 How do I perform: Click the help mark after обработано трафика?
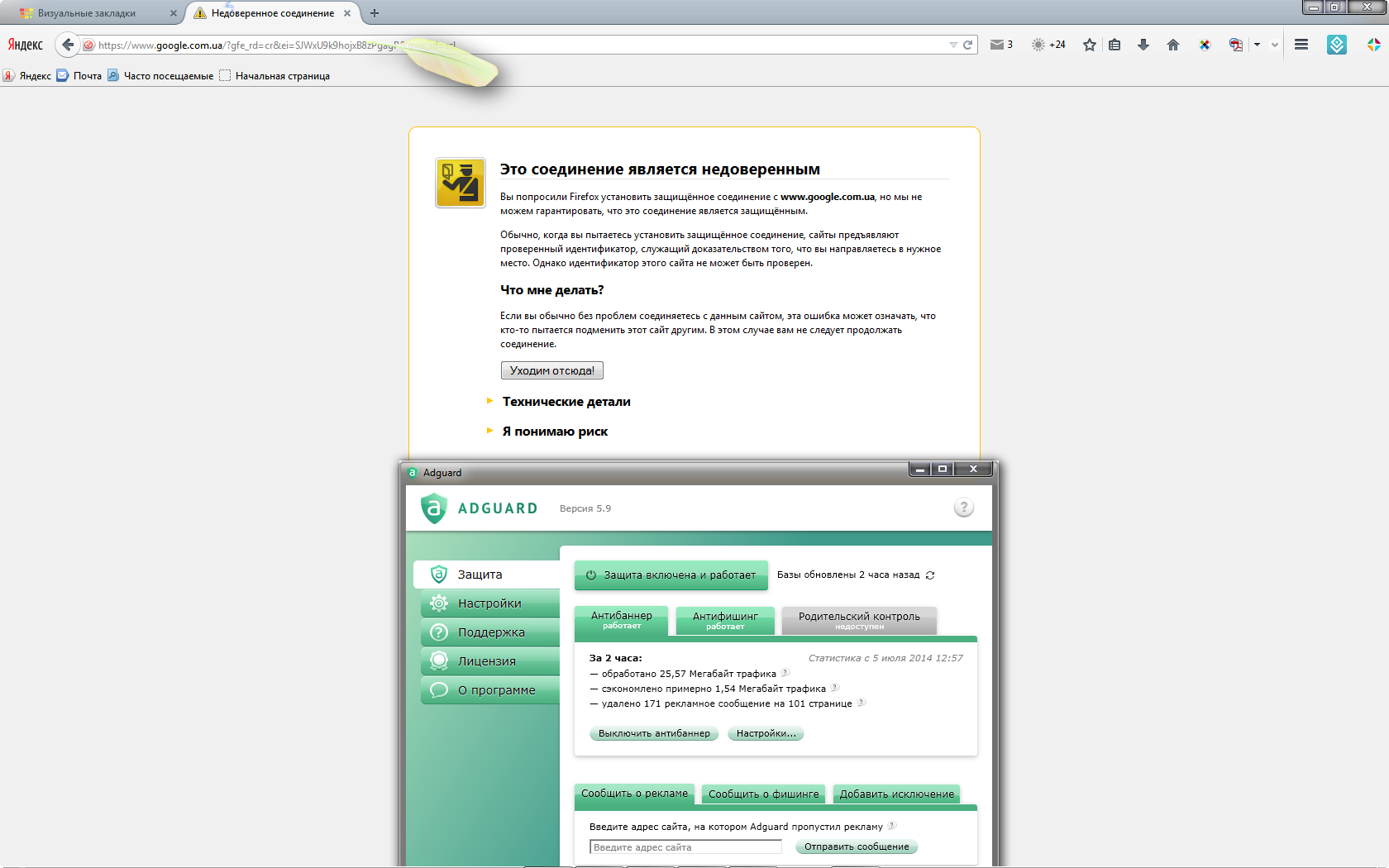click(x=785, y=673)
